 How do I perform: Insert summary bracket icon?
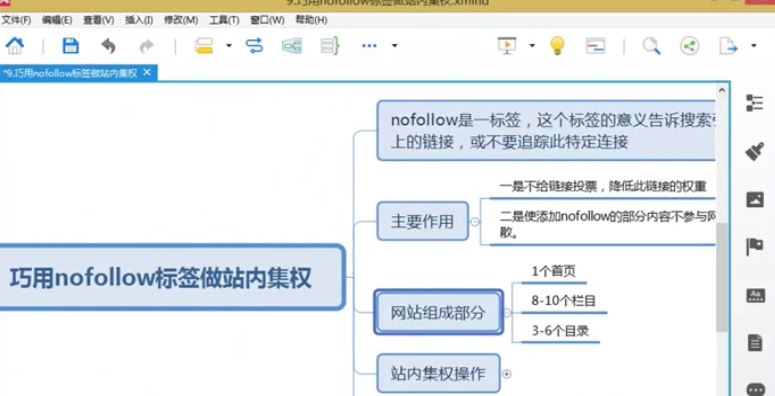coord(330,46)
